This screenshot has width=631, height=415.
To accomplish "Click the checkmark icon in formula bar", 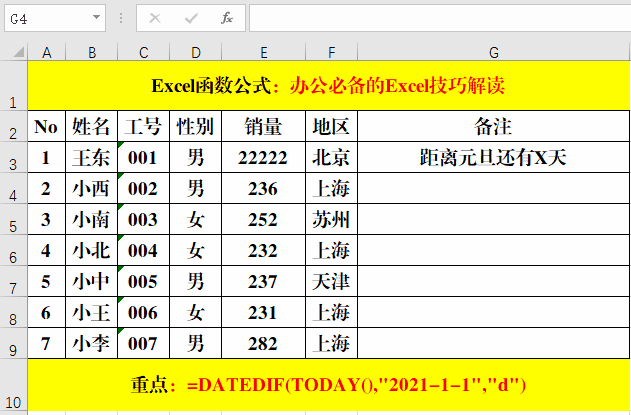I will coord(191,18).
